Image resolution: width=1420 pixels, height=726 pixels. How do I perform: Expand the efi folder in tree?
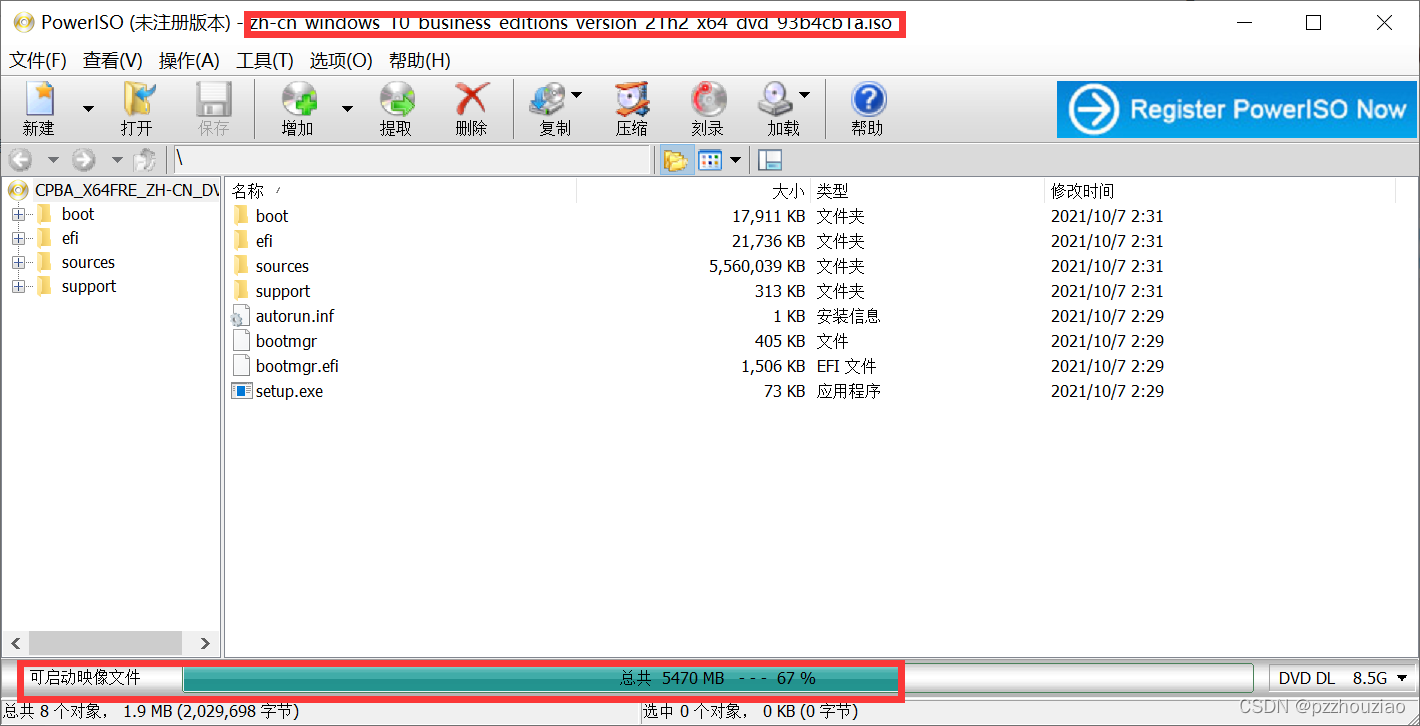tap(18, 238)
